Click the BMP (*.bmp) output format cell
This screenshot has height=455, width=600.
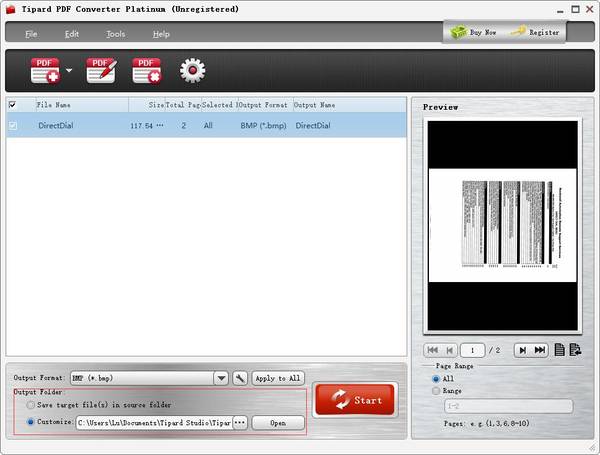(263, 126)
